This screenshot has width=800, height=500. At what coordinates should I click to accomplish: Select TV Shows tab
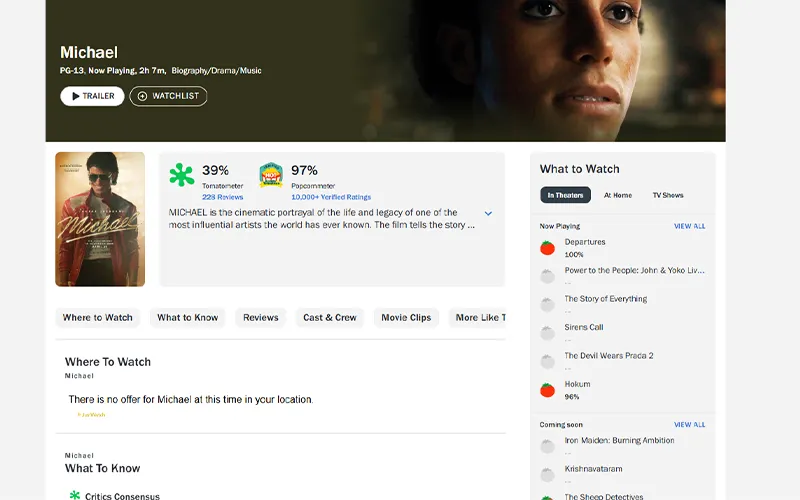coord(668,195)
